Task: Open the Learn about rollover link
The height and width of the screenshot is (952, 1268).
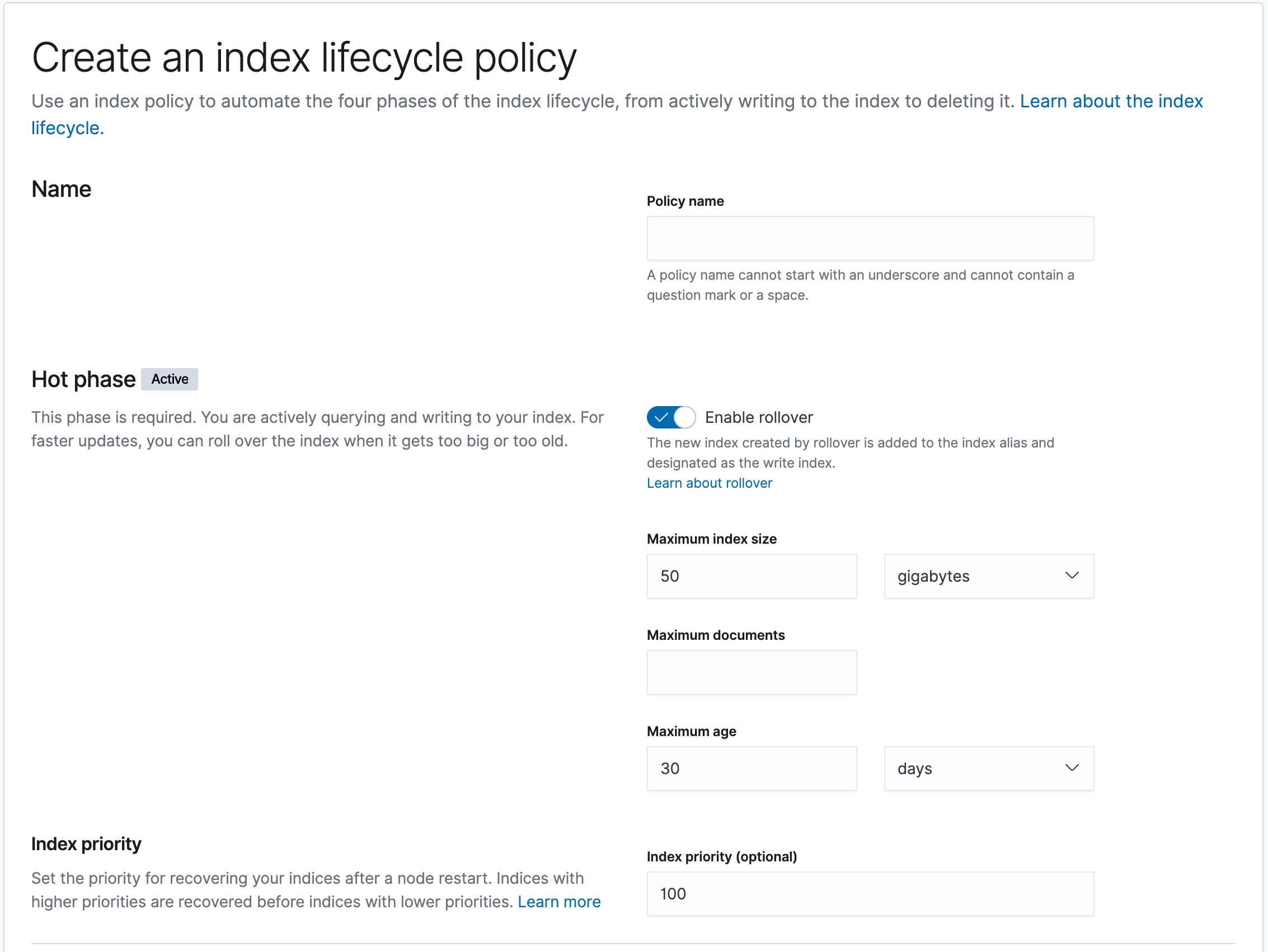Action: point(709,483)
